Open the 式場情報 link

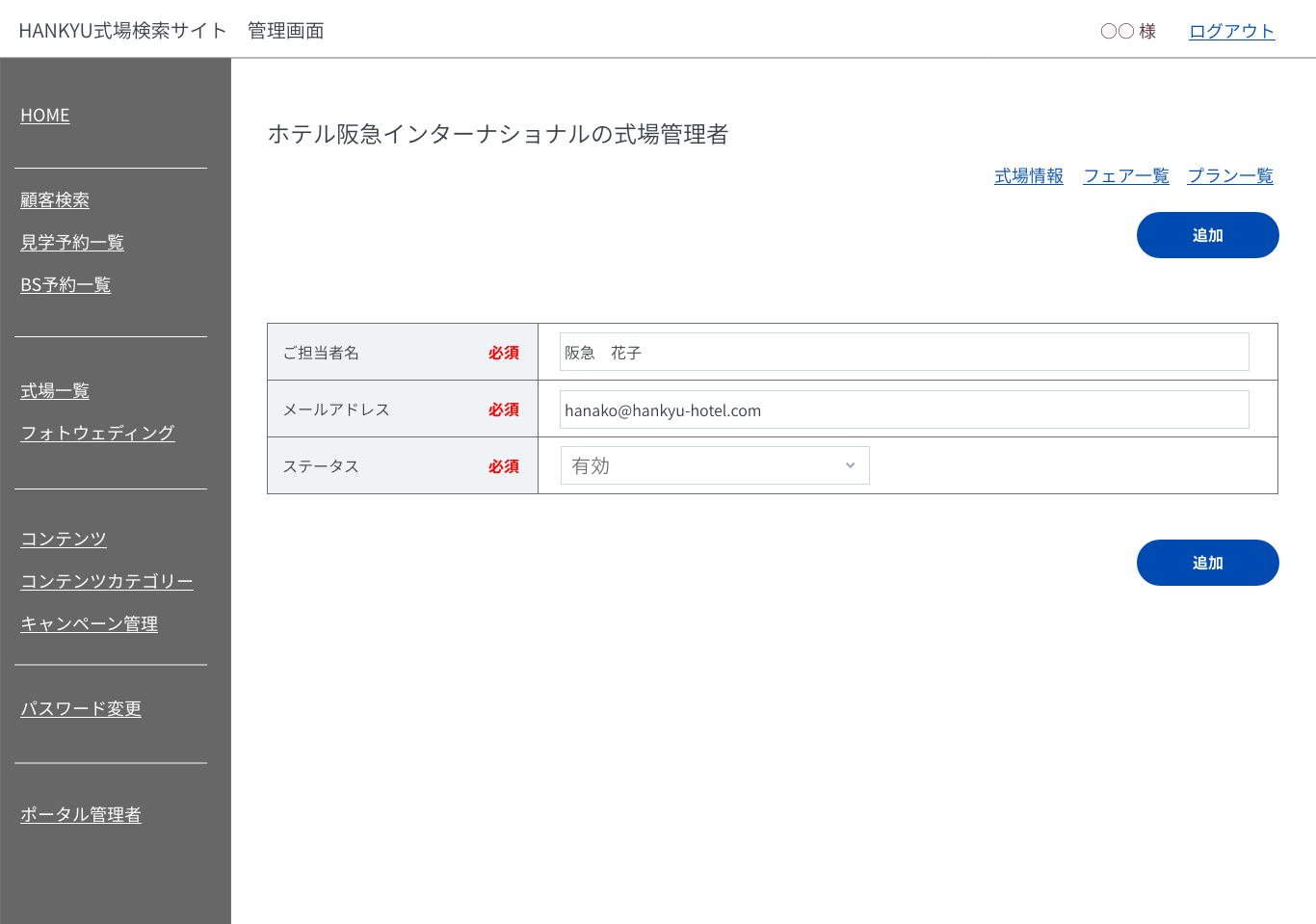(x=1028, y=176)
